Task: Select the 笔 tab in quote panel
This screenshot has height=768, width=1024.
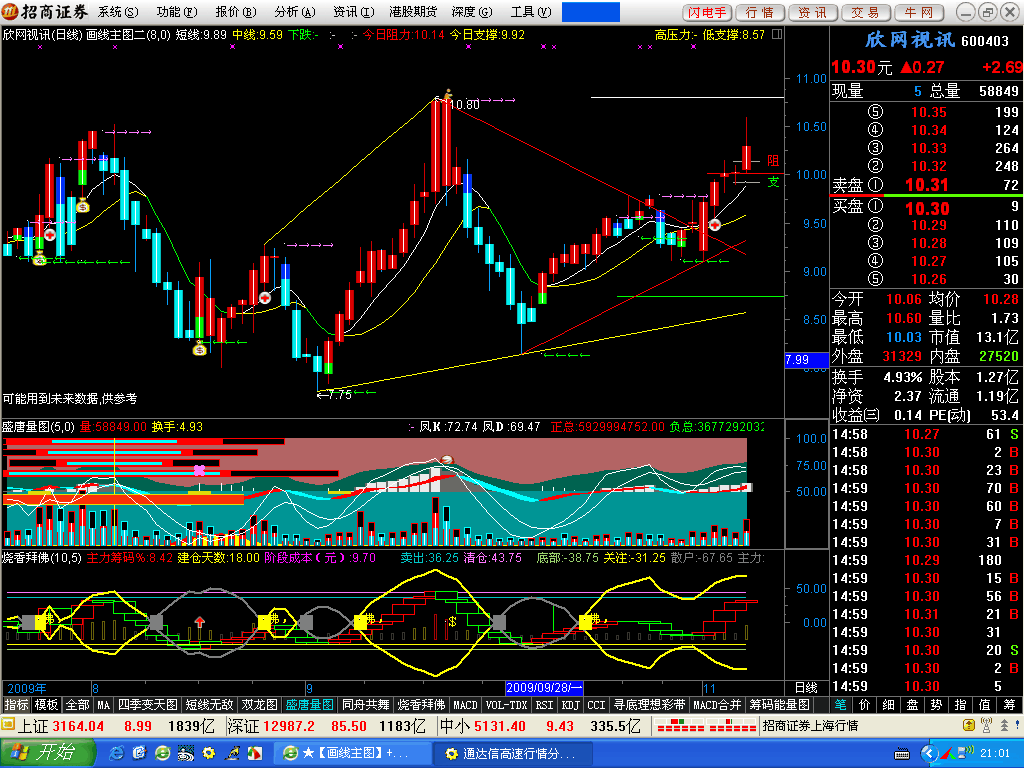Action: coord(840,705)
